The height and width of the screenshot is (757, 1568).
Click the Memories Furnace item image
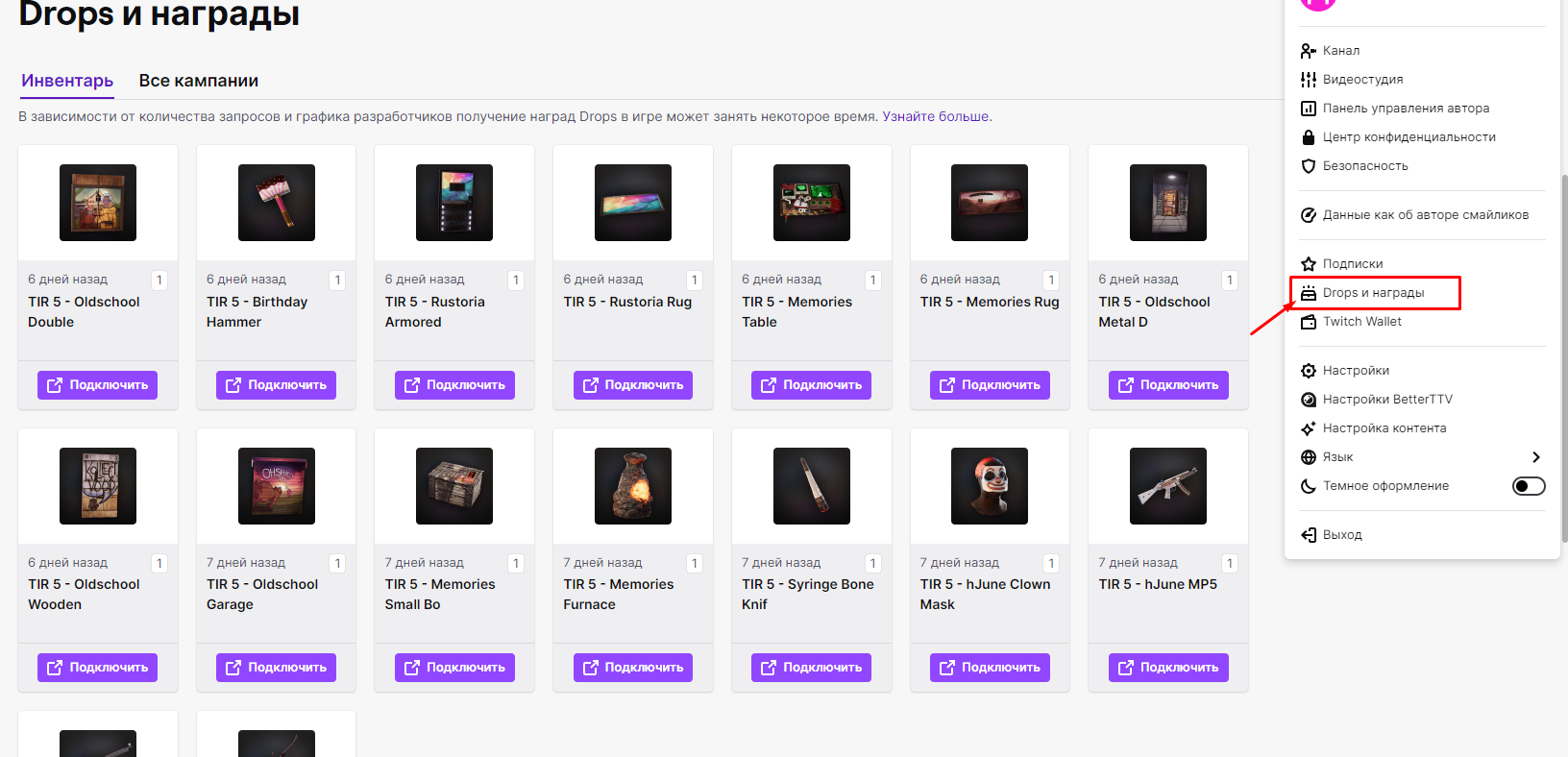(x=632, y=486)
